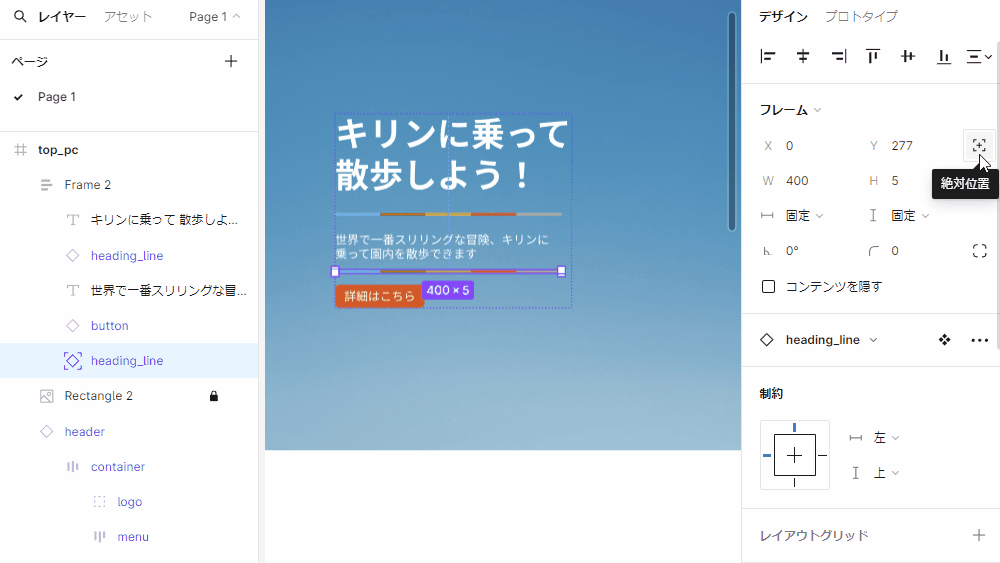Switch to the レイヤー tab
1000x563 pixels.
point(61,17)
